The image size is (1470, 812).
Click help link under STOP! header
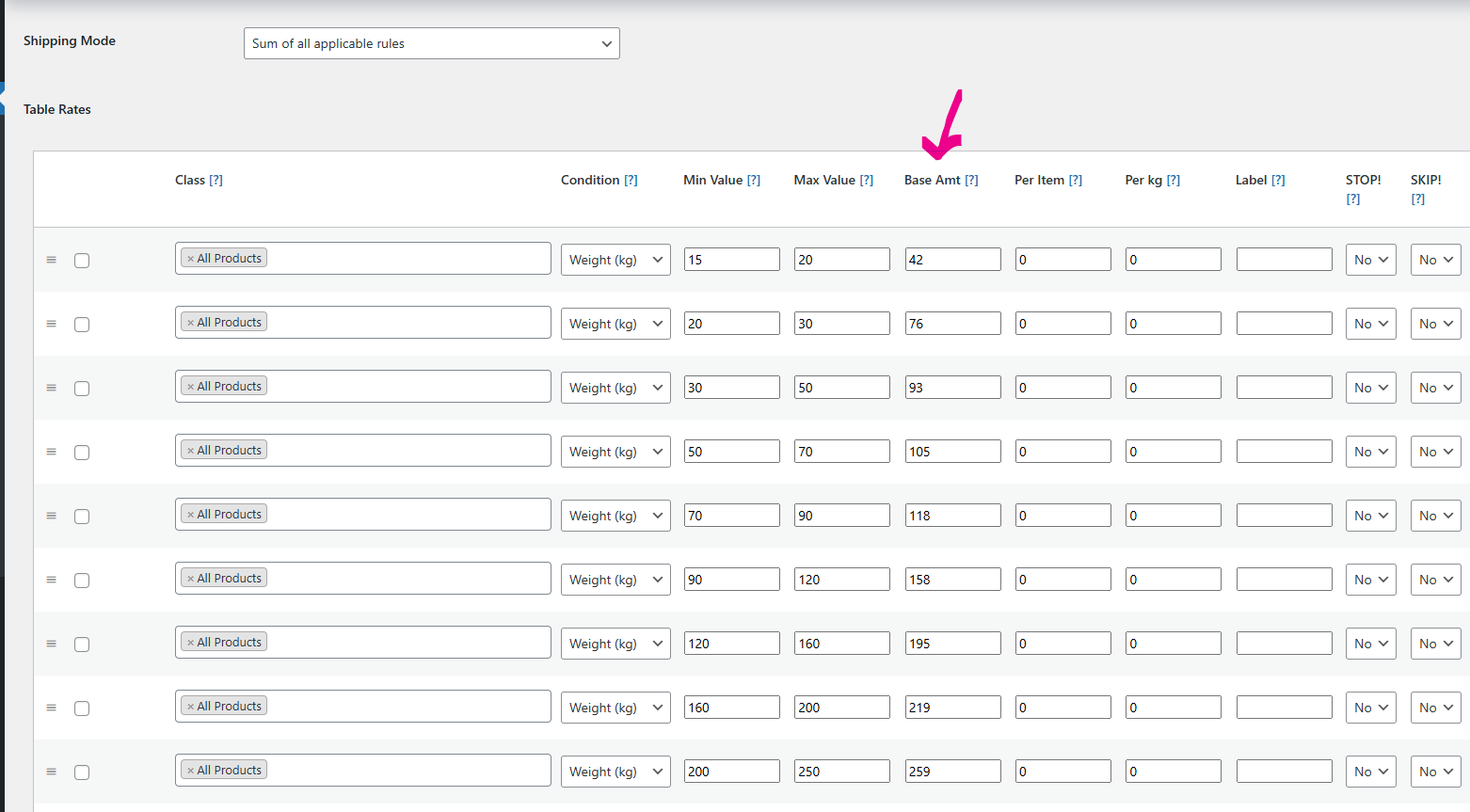coord(1352,199)
